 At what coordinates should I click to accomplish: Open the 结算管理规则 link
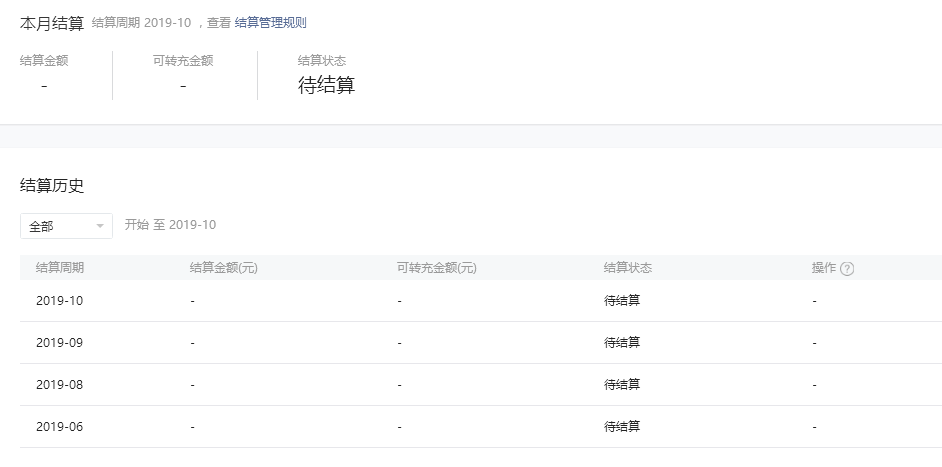pyautogui.click(x=271, y=22)
